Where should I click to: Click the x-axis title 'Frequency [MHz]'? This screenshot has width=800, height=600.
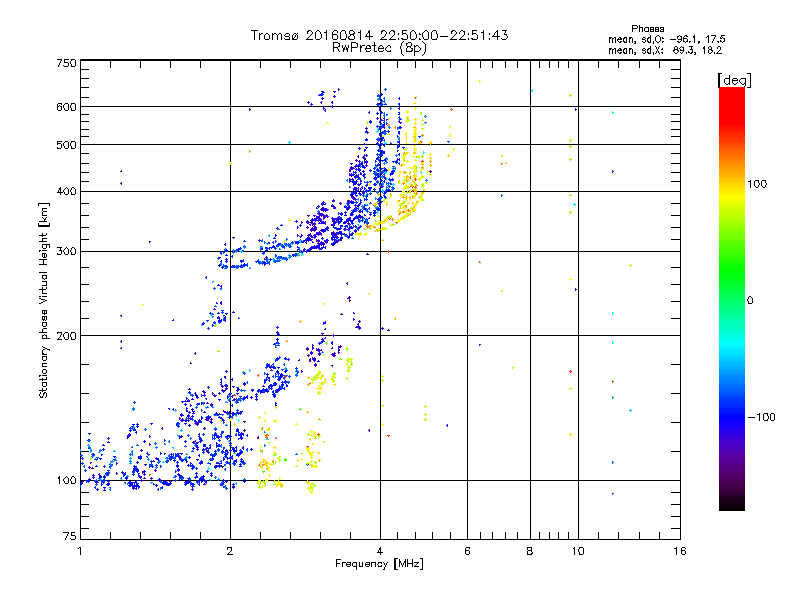pos(379,564)
